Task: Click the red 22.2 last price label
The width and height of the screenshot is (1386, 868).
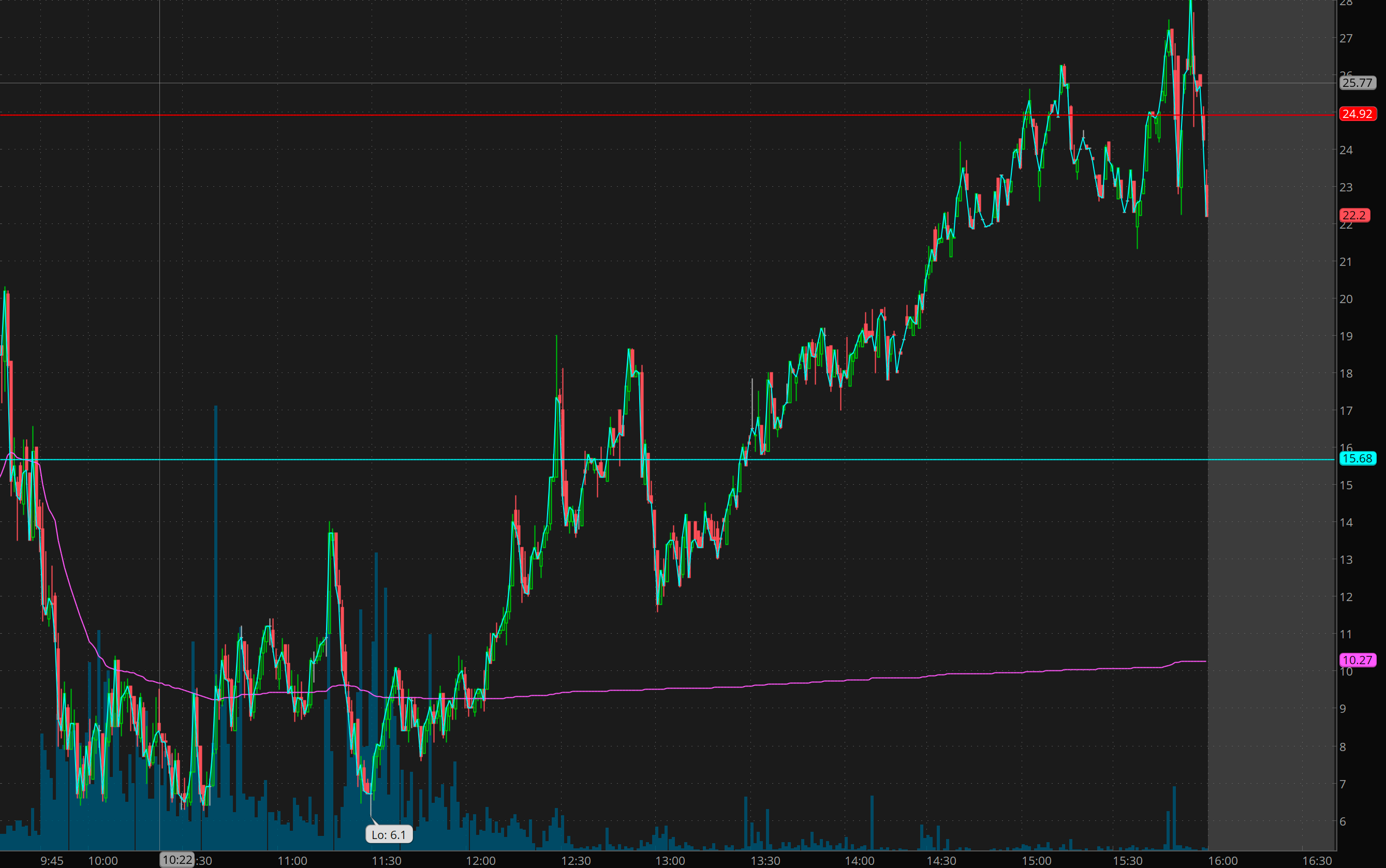Action: 1354,215
